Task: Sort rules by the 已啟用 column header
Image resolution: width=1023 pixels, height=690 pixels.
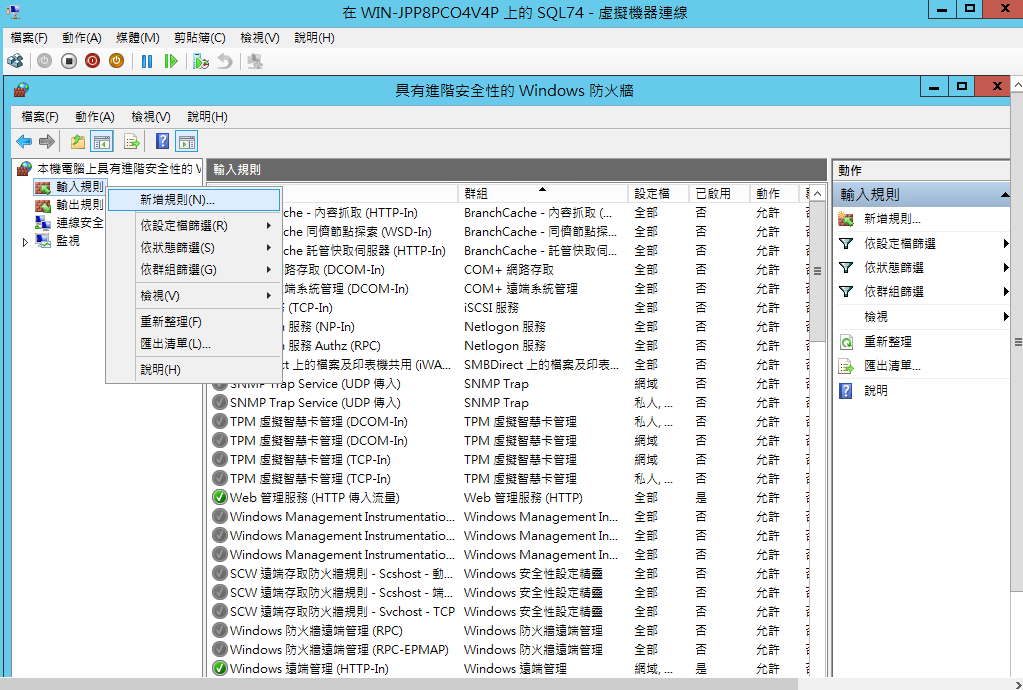Action: [x=720, y=194]
